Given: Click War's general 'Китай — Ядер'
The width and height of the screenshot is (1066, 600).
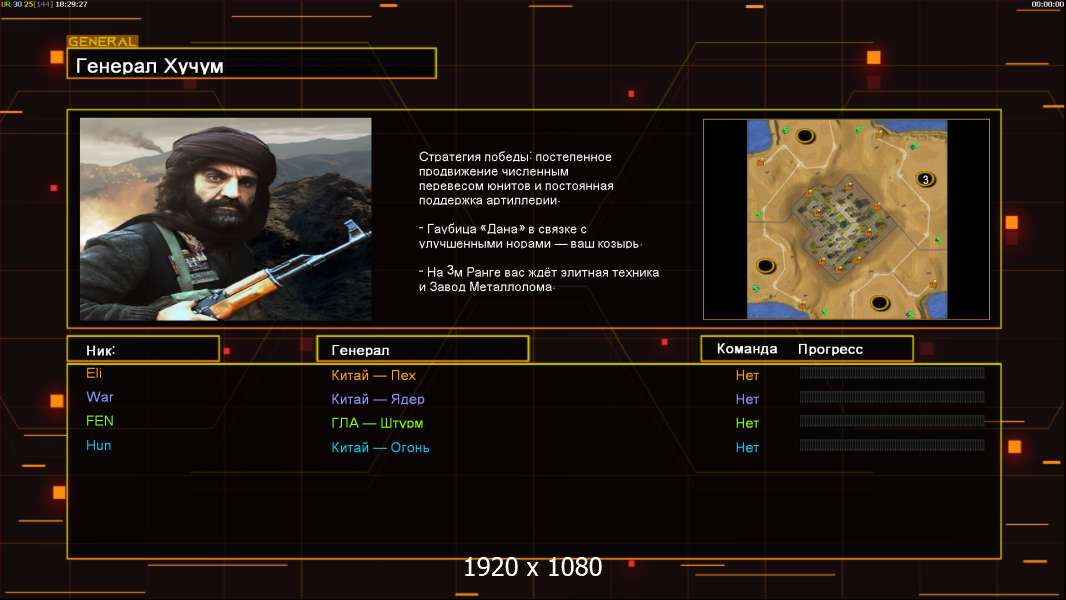Looking at the screenshot, I should (x=378, y=399).
